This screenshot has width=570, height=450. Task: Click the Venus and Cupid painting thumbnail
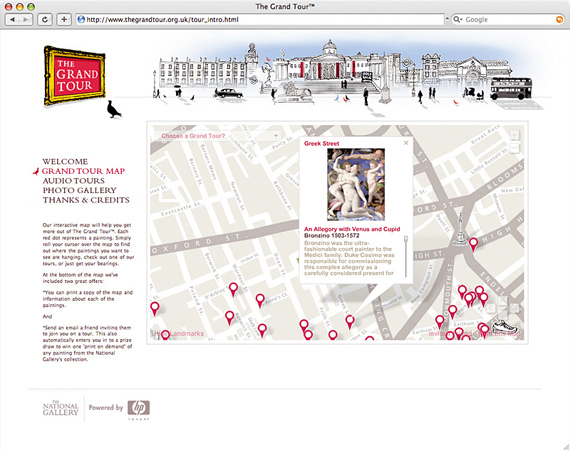(x=356, y=184)
